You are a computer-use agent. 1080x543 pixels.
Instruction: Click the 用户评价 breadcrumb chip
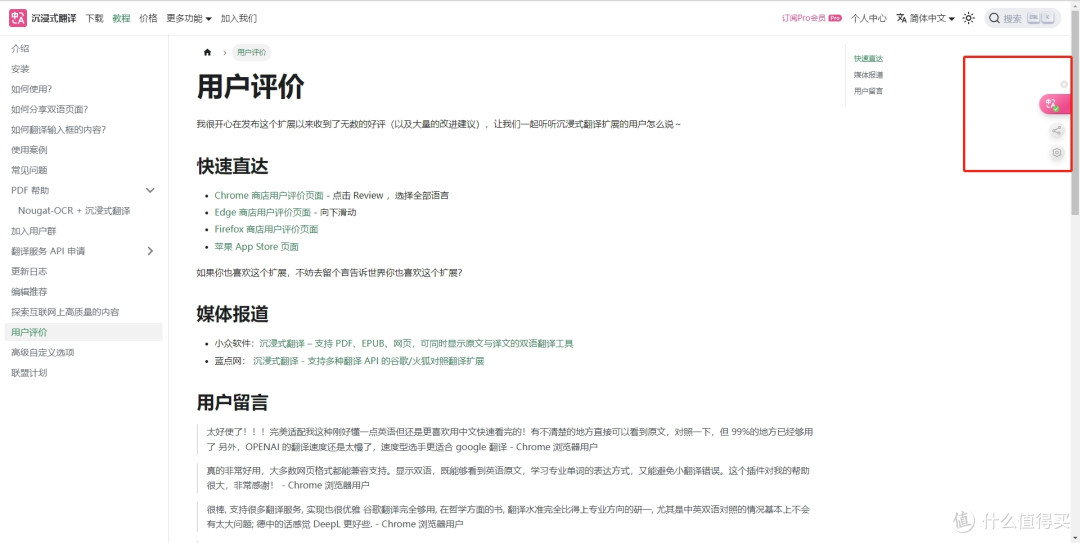coord(251,52)
